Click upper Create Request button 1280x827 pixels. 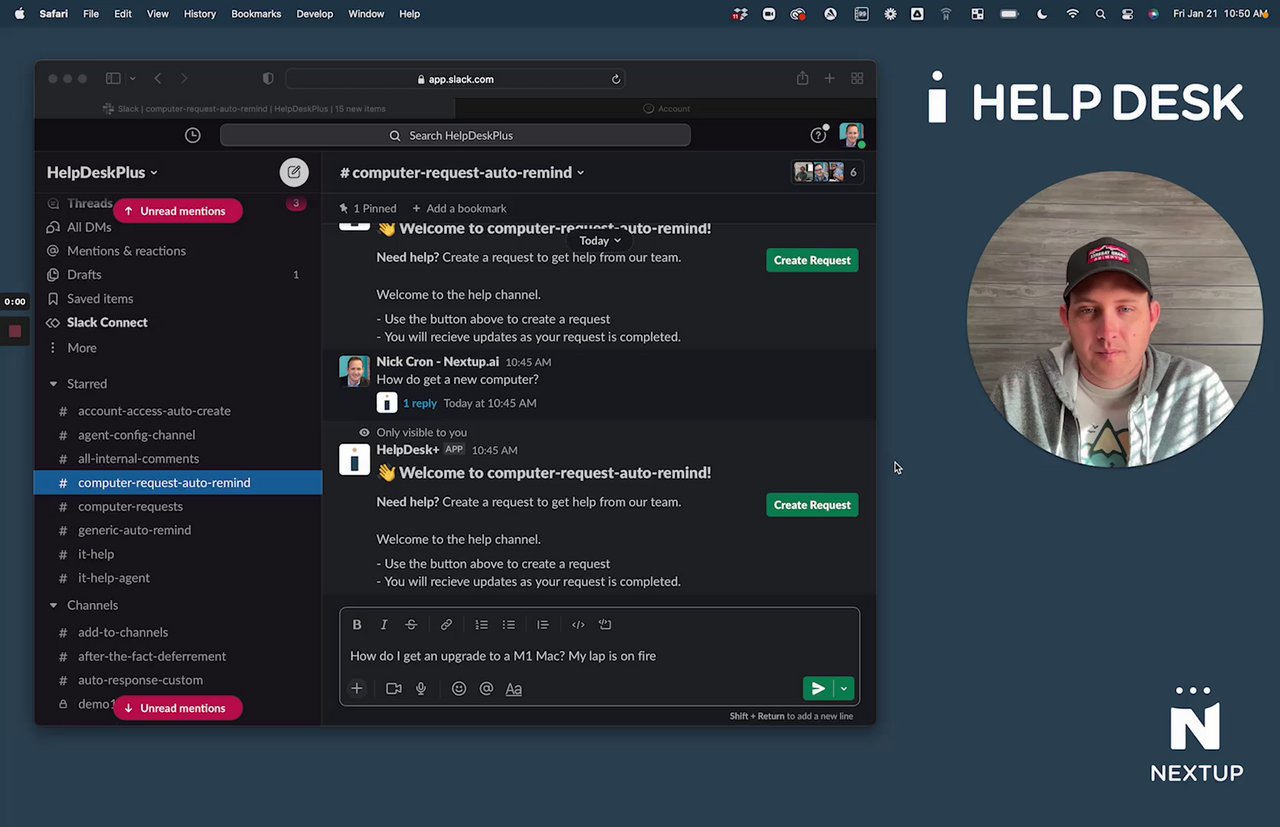click(x=812, y=260)
